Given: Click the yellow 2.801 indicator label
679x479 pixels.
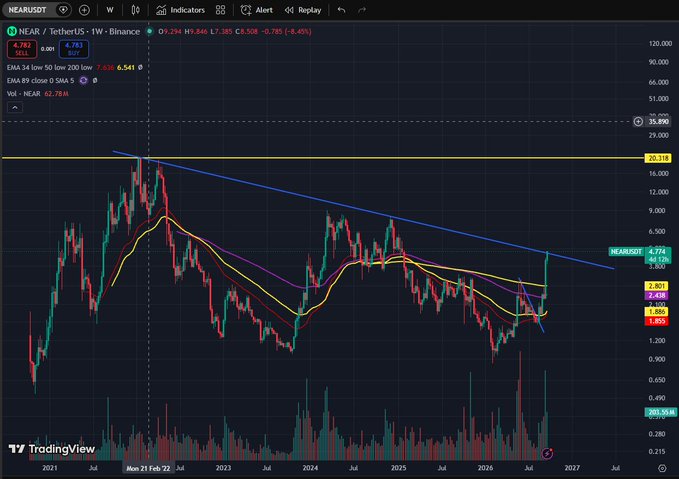Looking at the screenshot, I should [x=657, y=286].
